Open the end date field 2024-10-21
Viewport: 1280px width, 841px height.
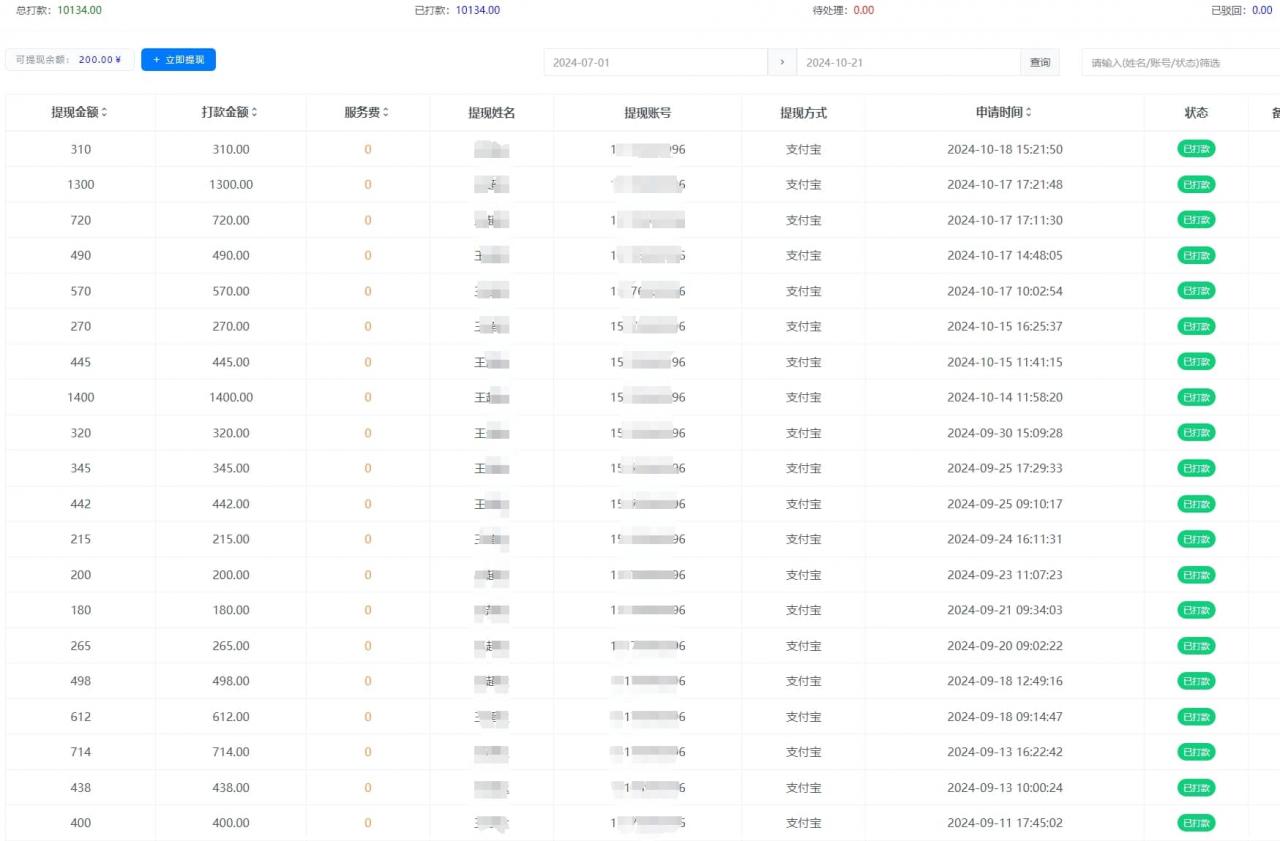(907, 62)
